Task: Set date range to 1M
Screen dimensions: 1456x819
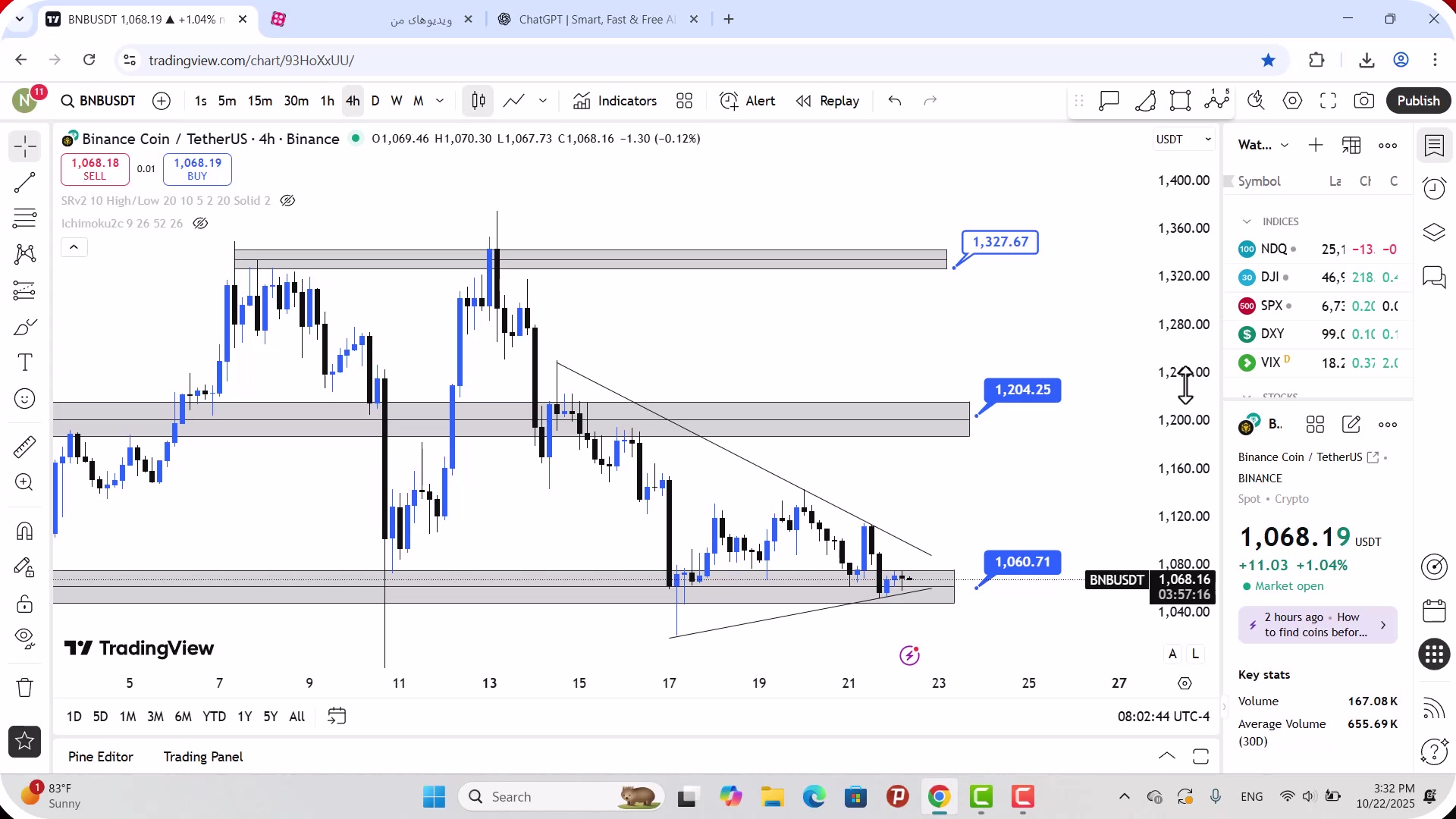Action: point(128,717)
